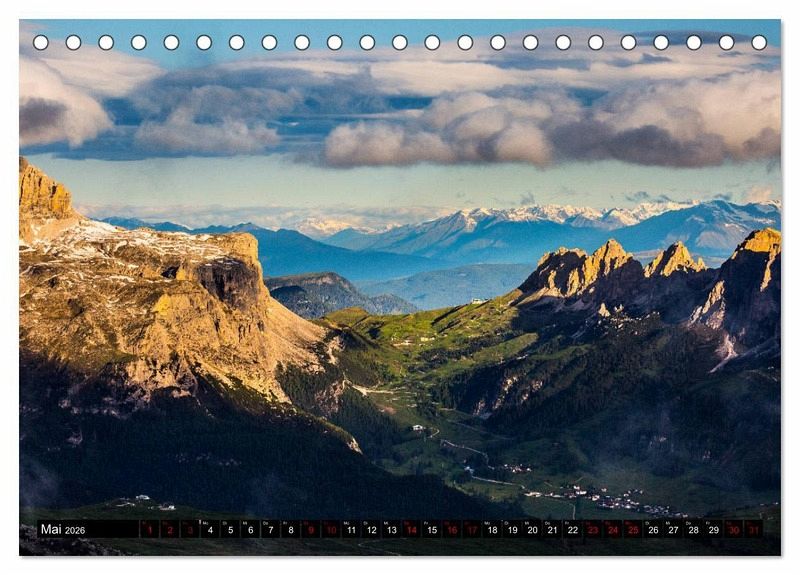
Task: Click the village in the lower-right valley
Action: pyautogui.click(x=600, y=497)
